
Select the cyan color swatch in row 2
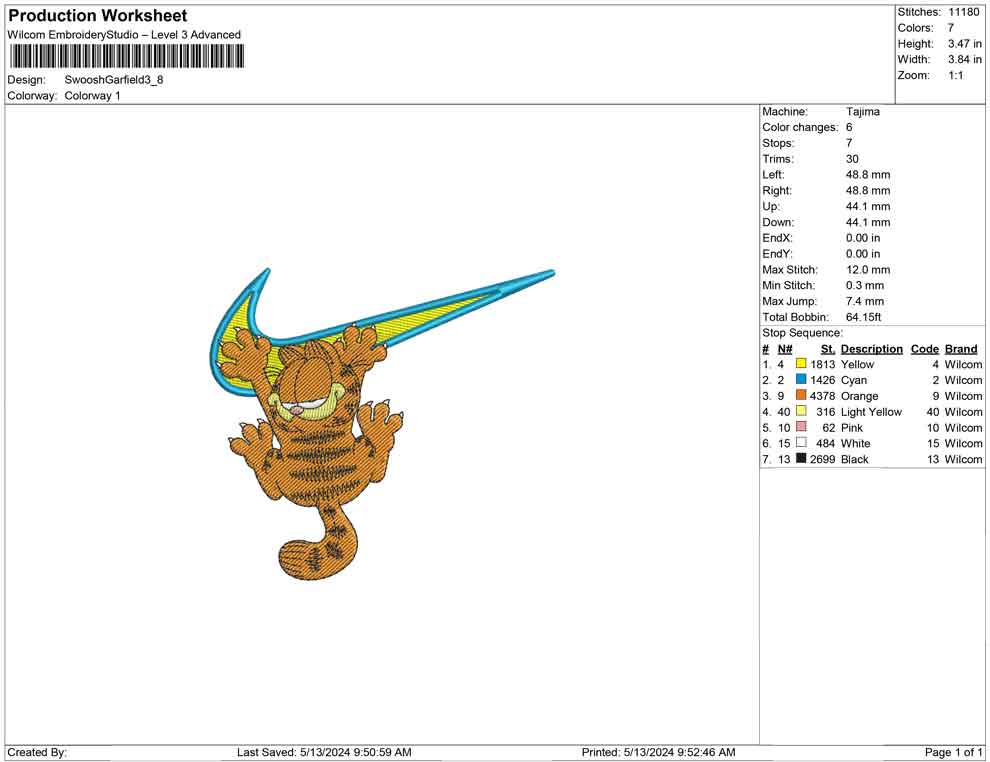click(x=801, y=381)
